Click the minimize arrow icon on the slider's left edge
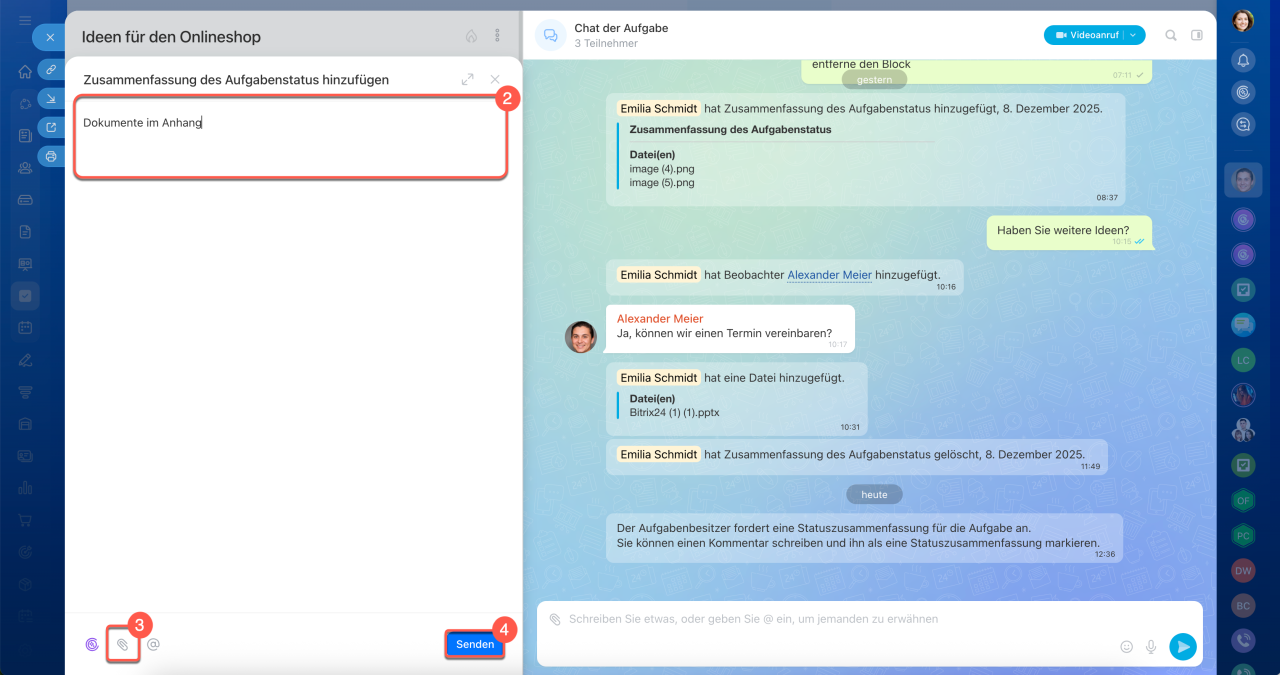1280x675 pixels. [x=51, y=98]
